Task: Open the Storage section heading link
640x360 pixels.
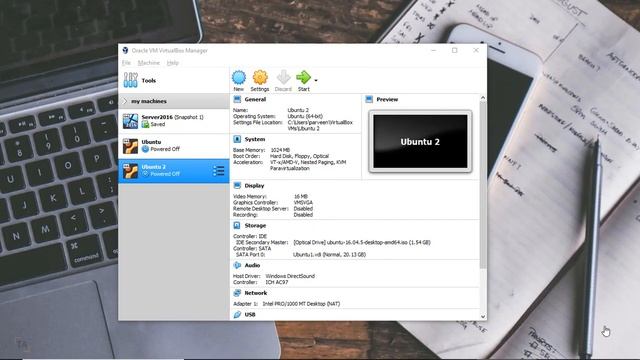Action: (x=255, y=225)
